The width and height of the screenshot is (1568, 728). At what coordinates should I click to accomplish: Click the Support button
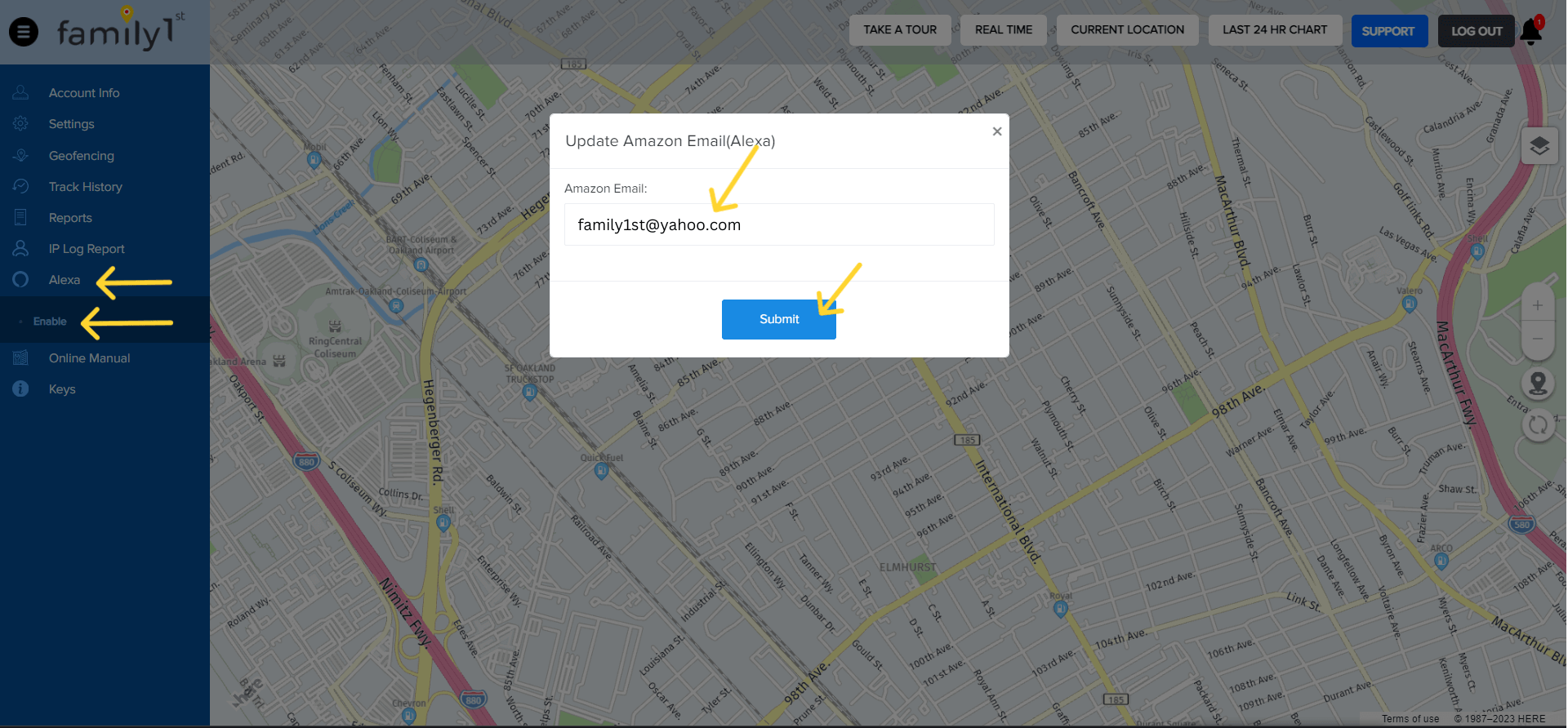1389,31
